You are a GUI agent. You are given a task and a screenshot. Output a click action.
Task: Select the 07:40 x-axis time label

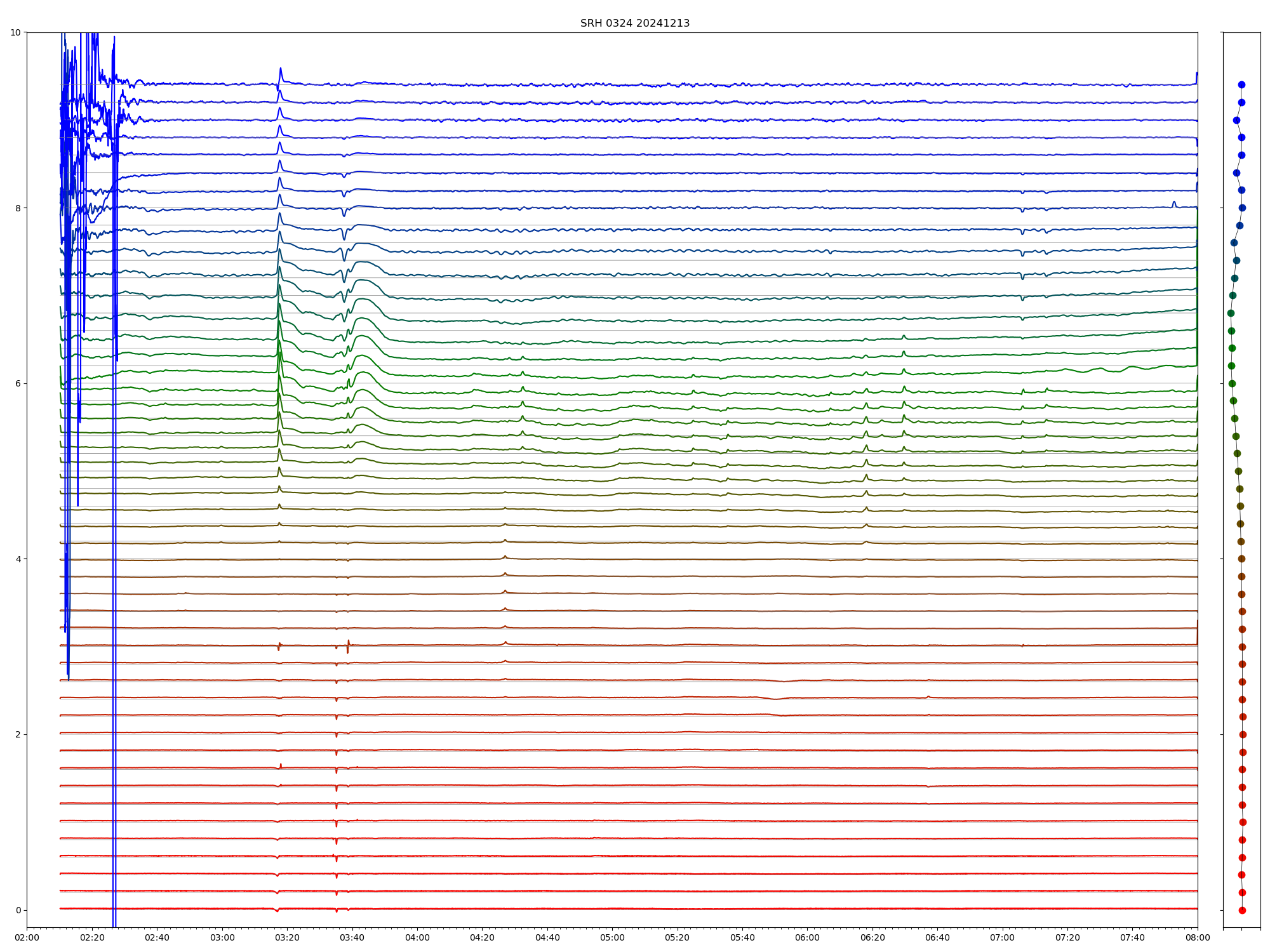1132,937
